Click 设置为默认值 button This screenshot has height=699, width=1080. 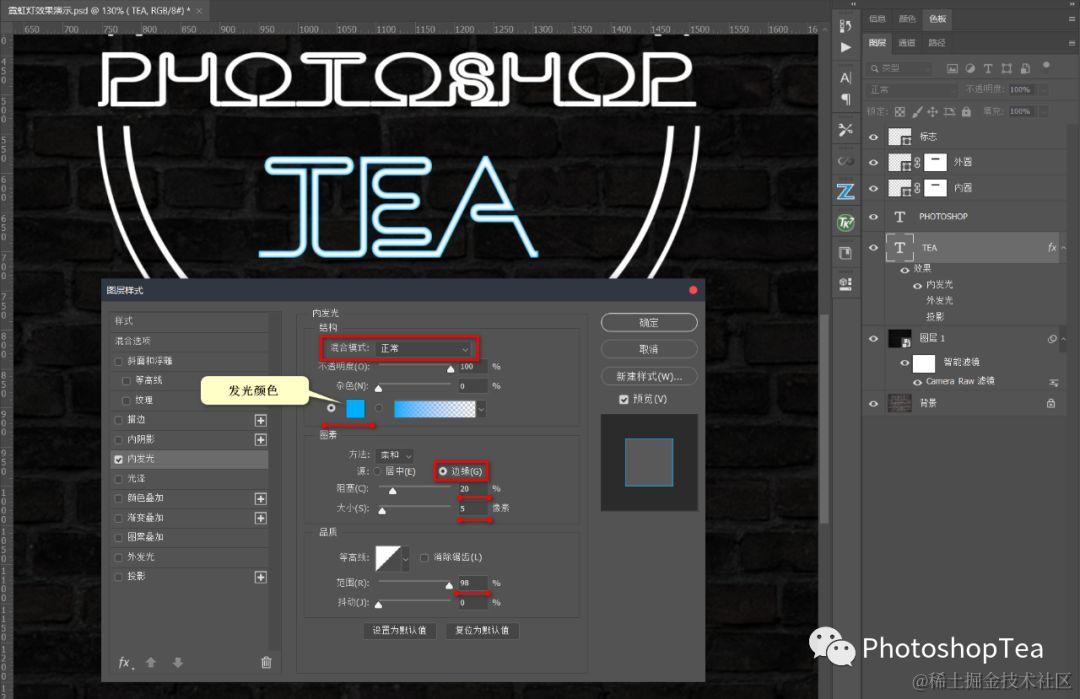[399, 630]
